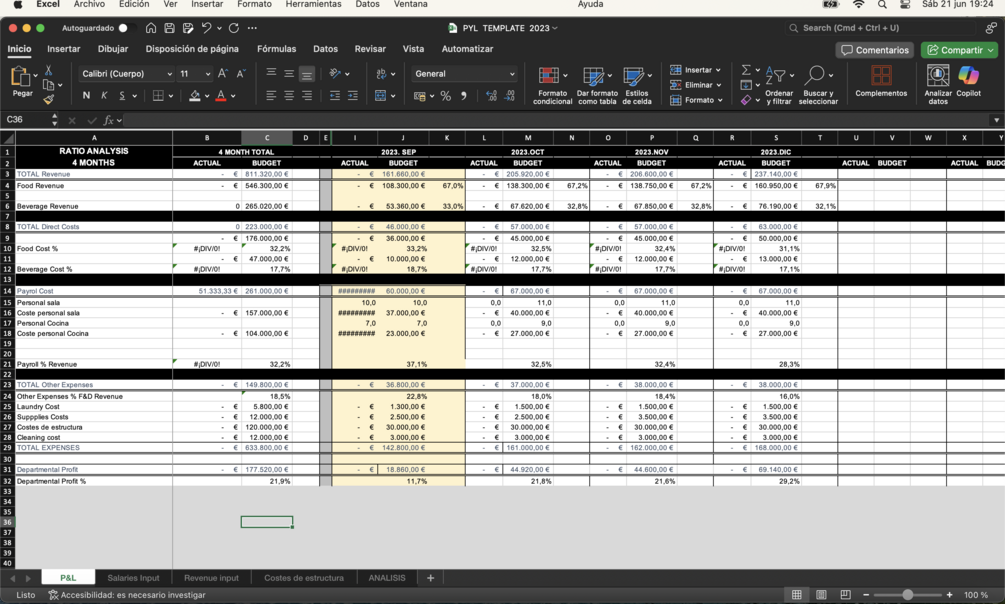Image resolution: width=1005 pixels, height=604 pixels.
Task: Click the Increase Indent icon
Action: pyautogui.click(x=353, y=96)
